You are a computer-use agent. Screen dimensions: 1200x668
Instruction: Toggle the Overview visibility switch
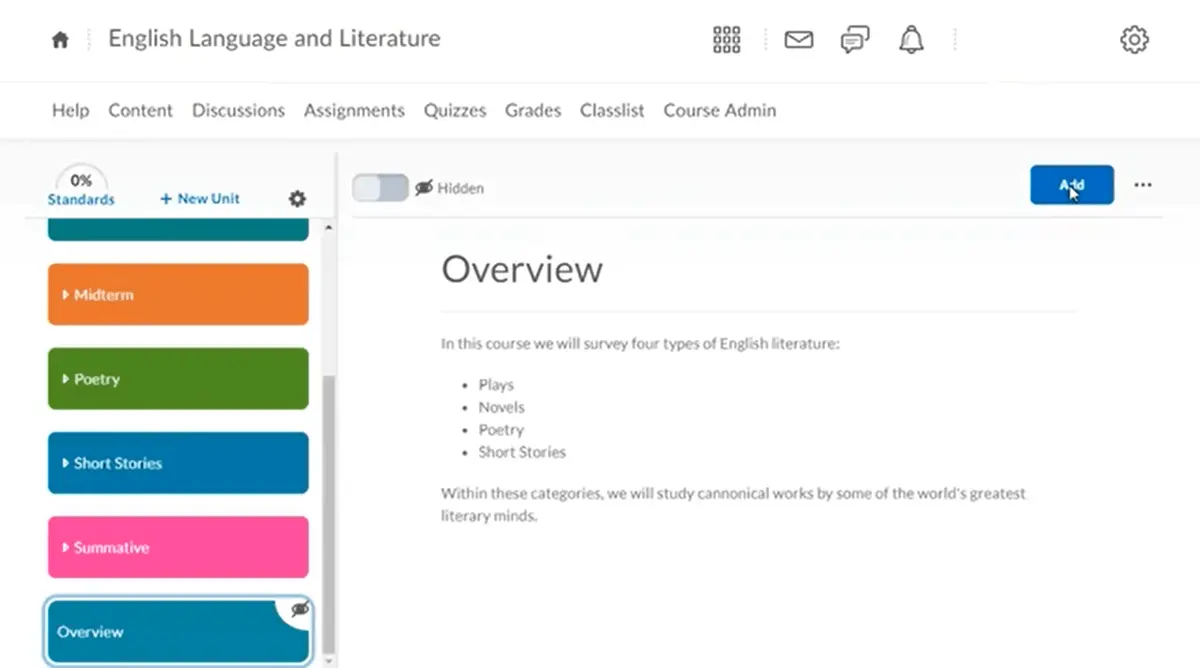(380, 188)
